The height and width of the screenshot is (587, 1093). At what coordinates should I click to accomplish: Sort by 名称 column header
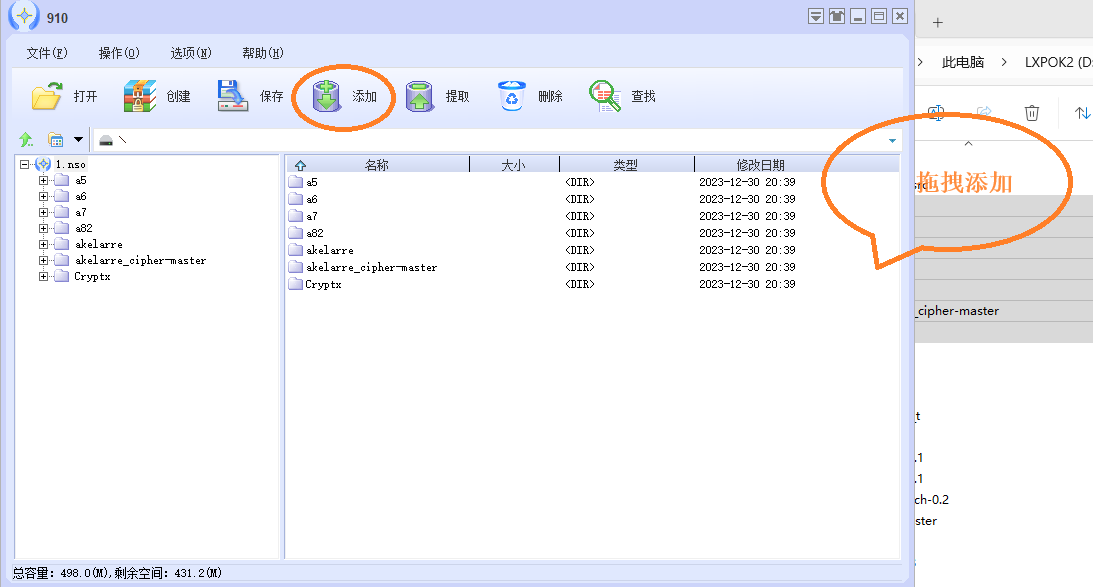pos(376,165)
